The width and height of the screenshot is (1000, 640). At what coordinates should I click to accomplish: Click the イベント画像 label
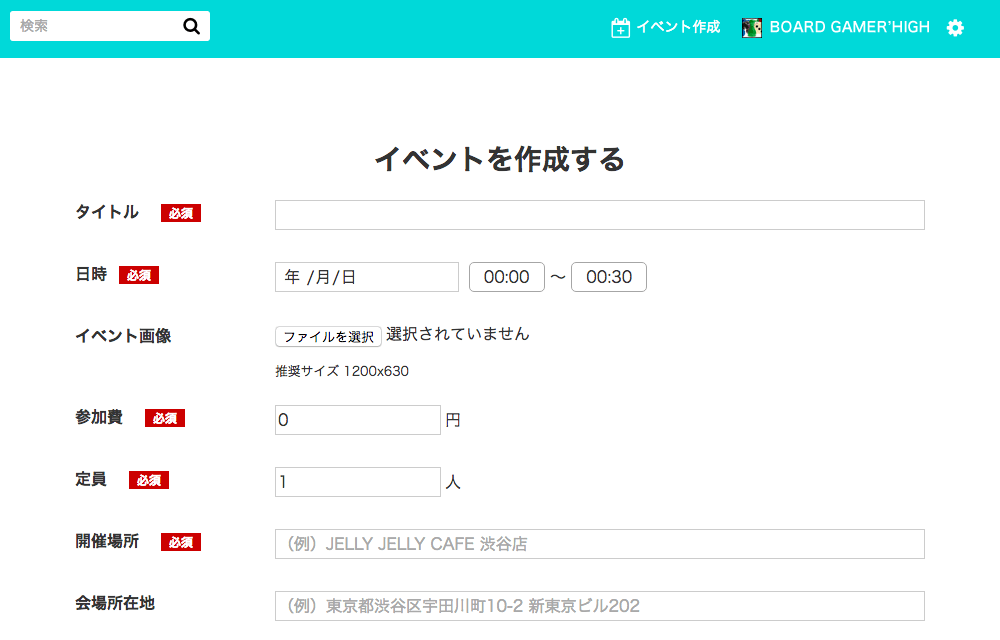coord(123,336)
